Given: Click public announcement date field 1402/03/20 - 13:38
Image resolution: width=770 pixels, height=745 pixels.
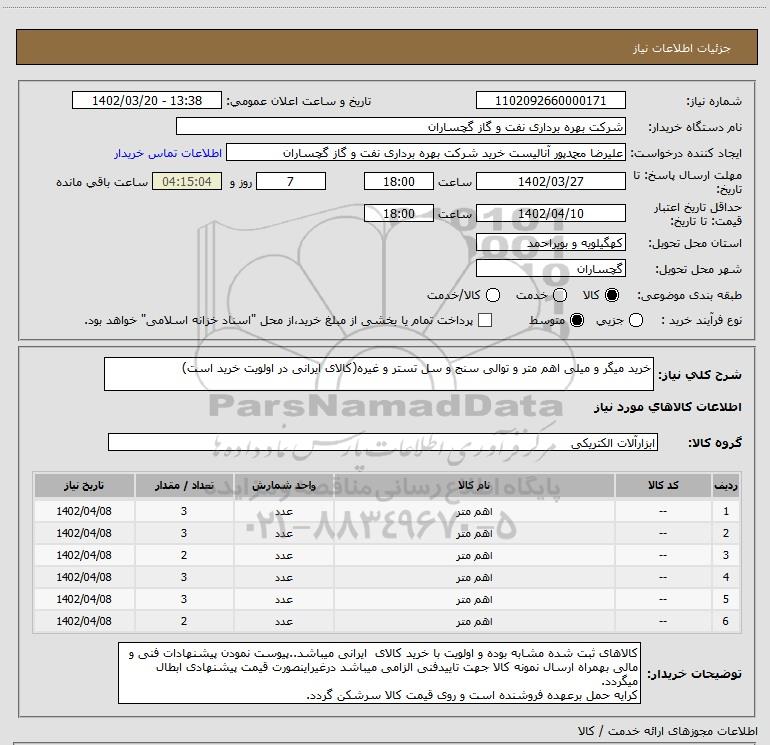Looking at the screenshot, I should tap(147, 100).
